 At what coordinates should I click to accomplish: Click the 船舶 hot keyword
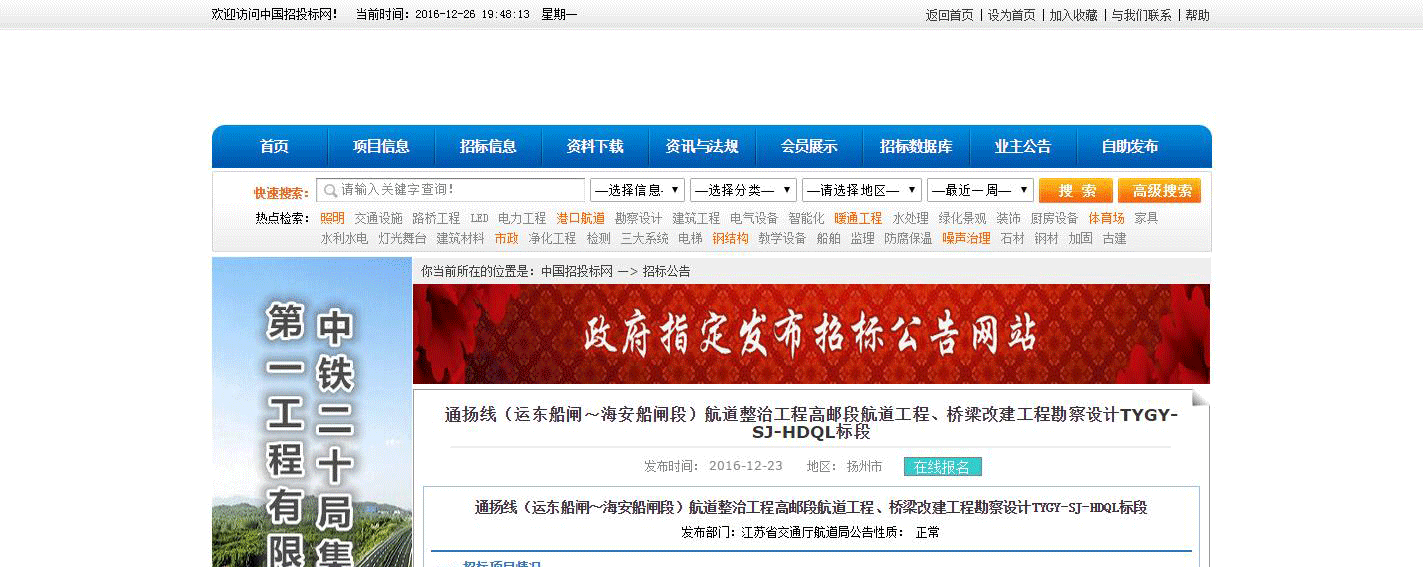point(828,239)
